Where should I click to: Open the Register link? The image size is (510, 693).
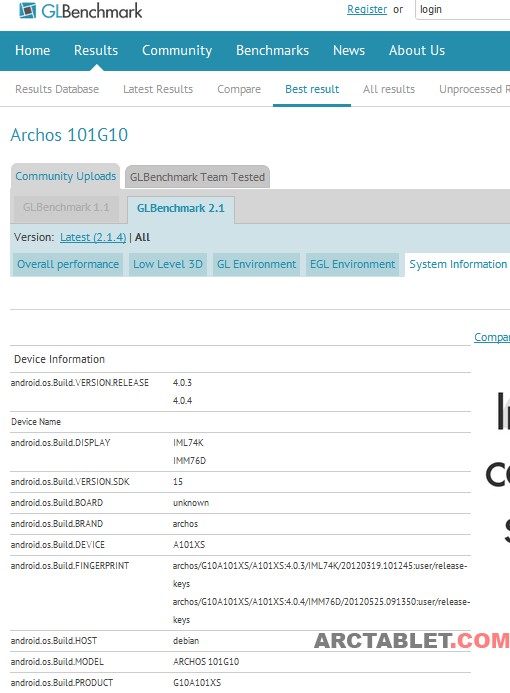coord(367,9)
